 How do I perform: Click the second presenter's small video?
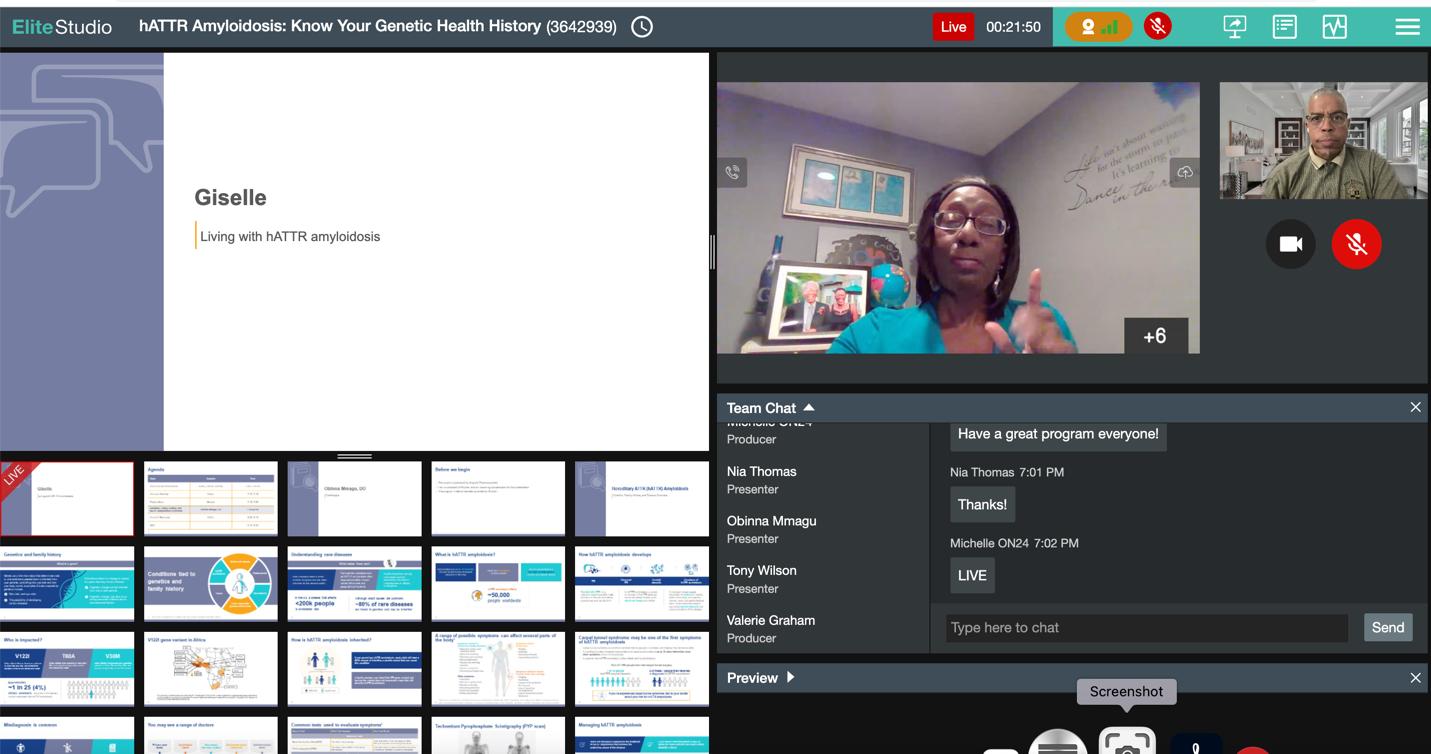[x=1323, y=140]
